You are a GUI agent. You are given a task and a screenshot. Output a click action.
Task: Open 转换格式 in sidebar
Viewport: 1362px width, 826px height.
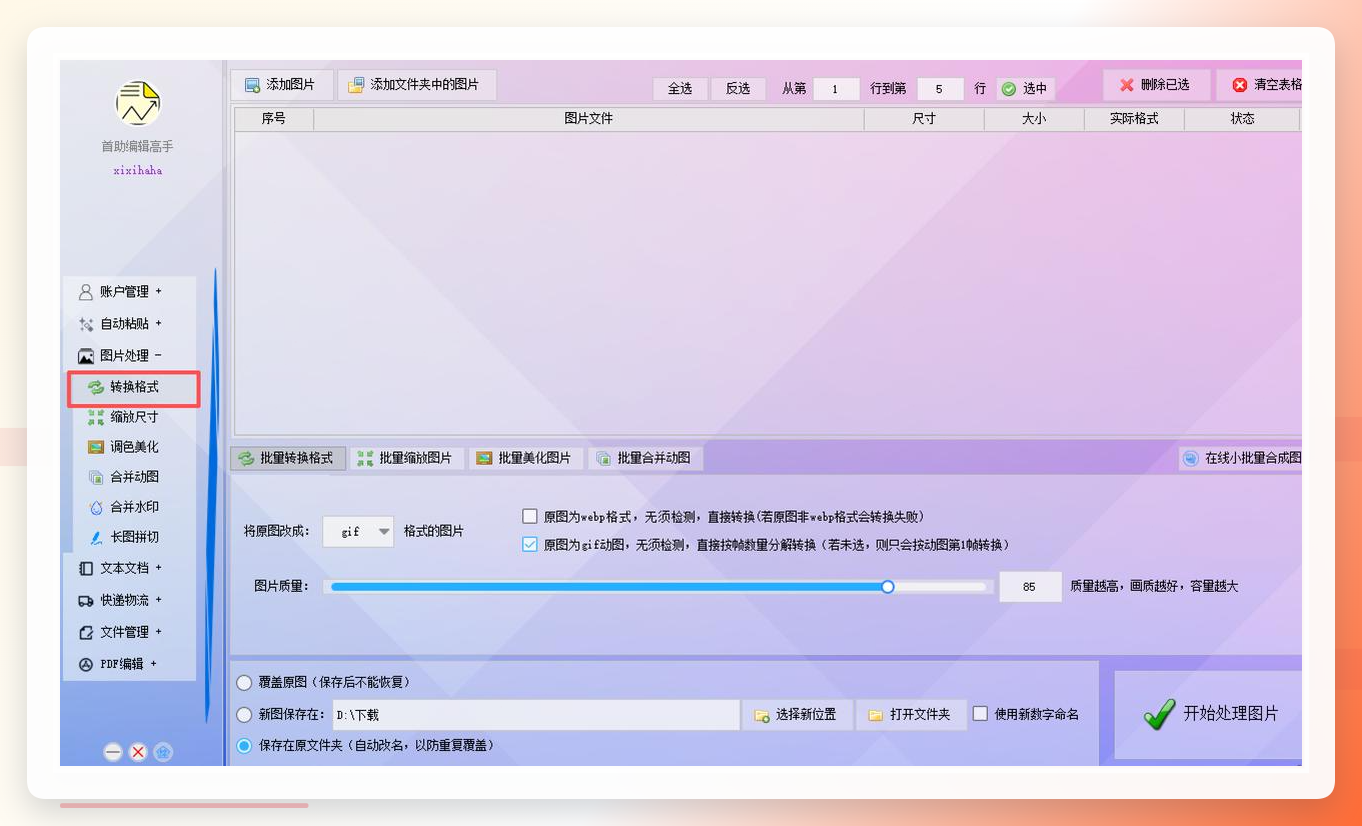[x=134, y=387]
